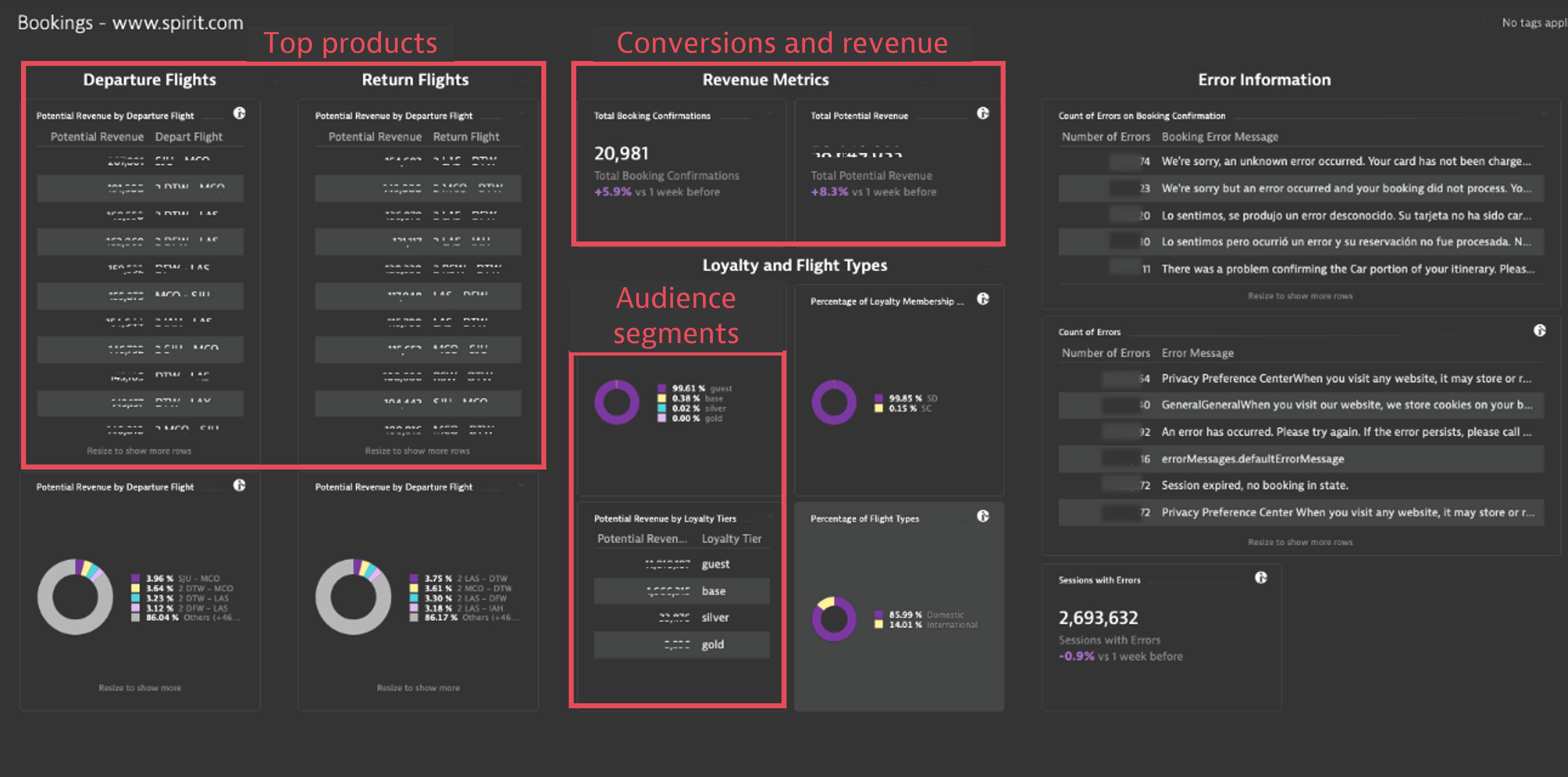Open chevron on the return-flight donut chart tile

[x=522, y=486]
